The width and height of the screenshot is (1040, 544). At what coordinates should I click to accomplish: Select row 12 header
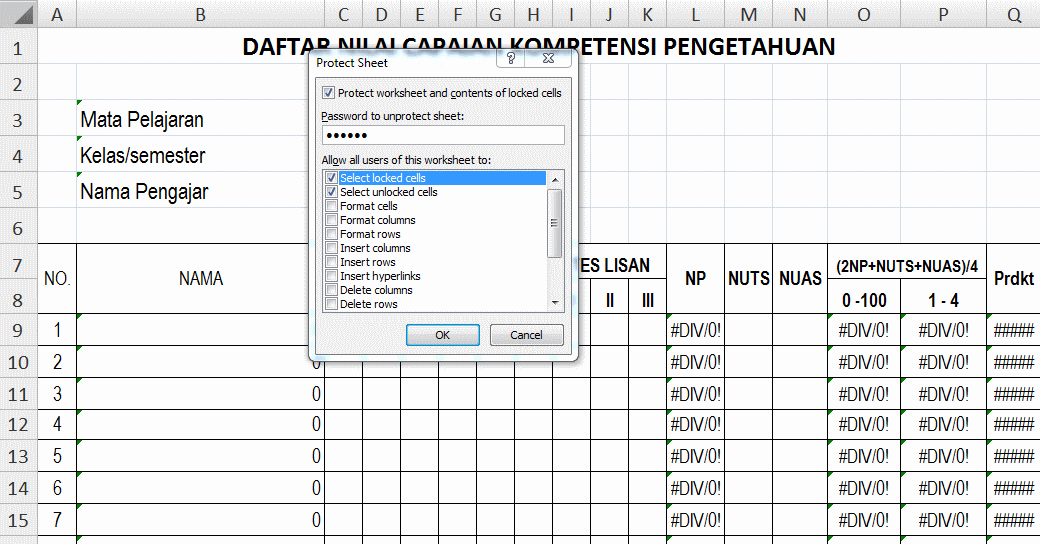(x=19, y=424)
